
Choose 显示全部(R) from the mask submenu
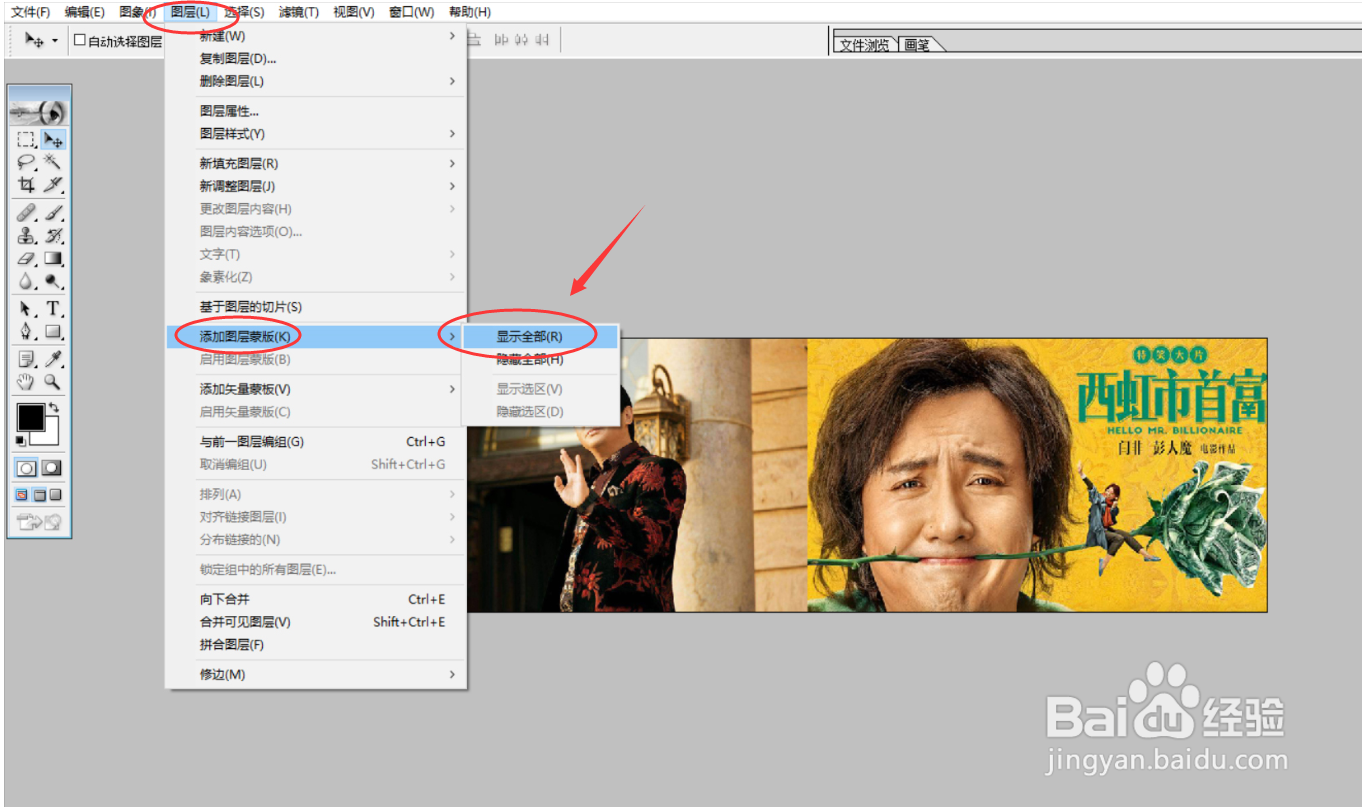(540, 337)
